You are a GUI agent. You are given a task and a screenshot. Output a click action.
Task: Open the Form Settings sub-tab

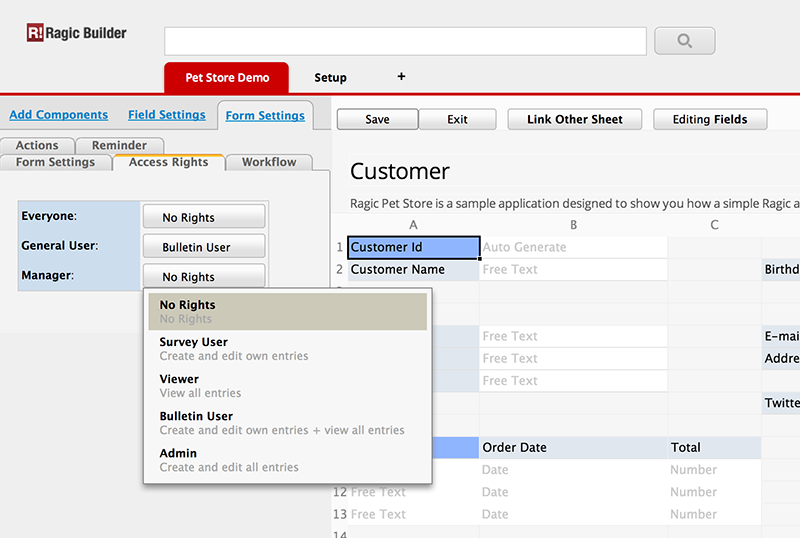pos(56,162)
